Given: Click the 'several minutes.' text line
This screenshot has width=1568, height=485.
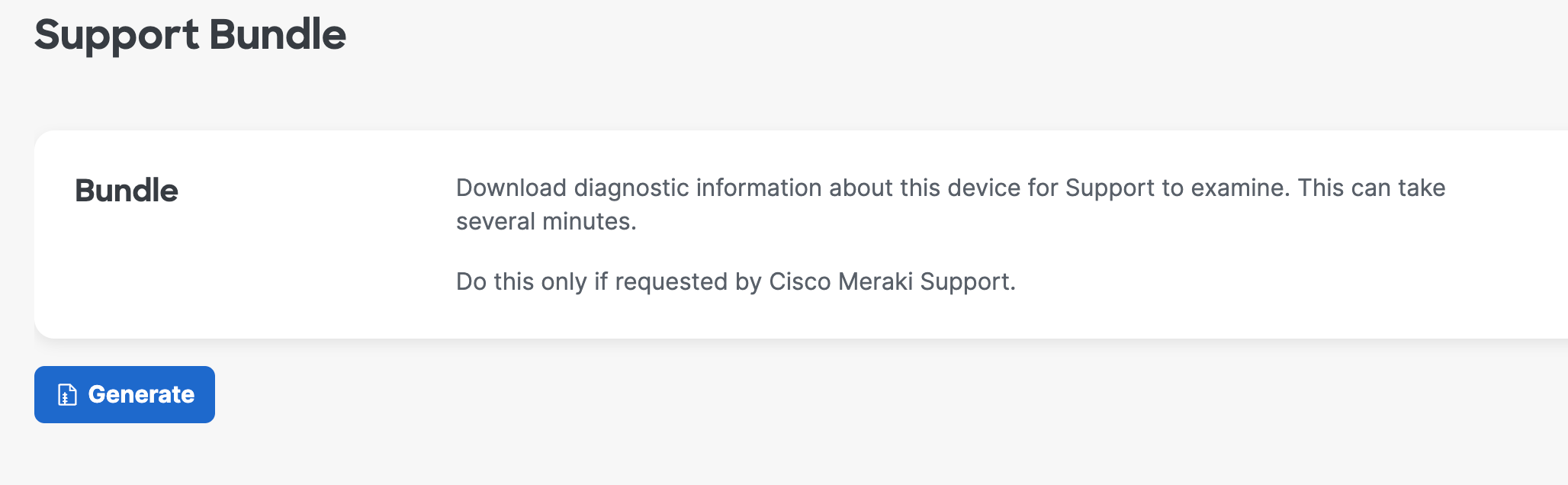Looking at the screenshot, I should 546,222.
